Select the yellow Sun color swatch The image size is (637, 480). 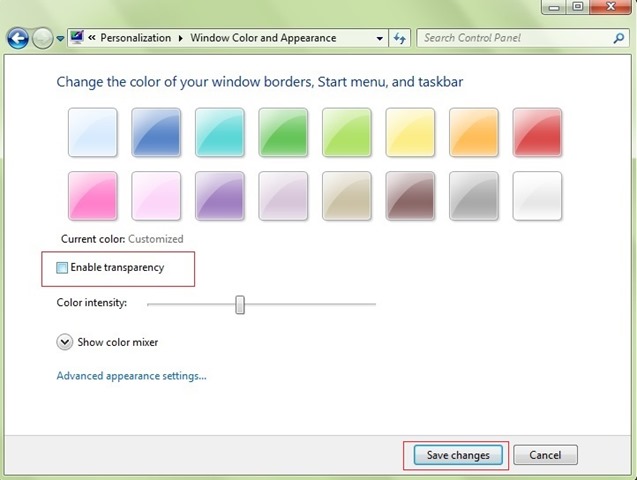[410, 132]
